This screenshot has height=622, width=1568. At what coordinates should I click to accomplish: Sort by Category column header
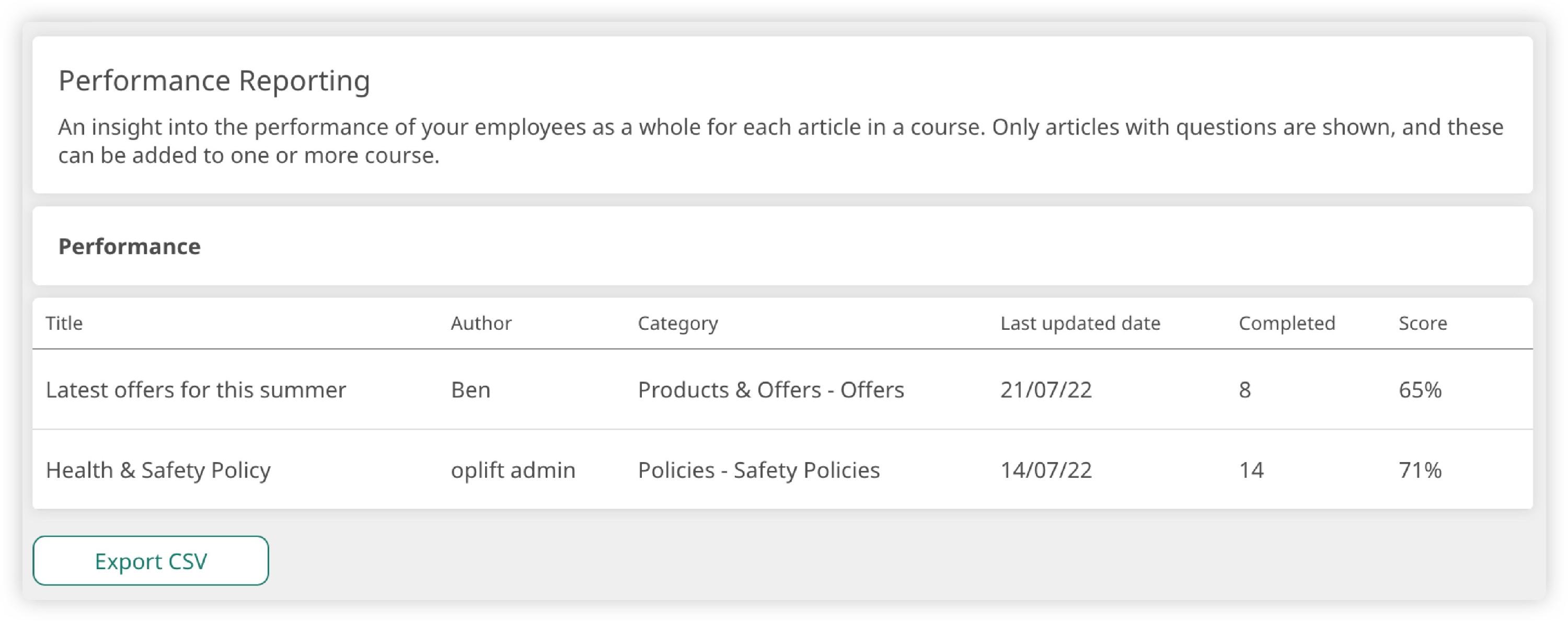point(677,323)
